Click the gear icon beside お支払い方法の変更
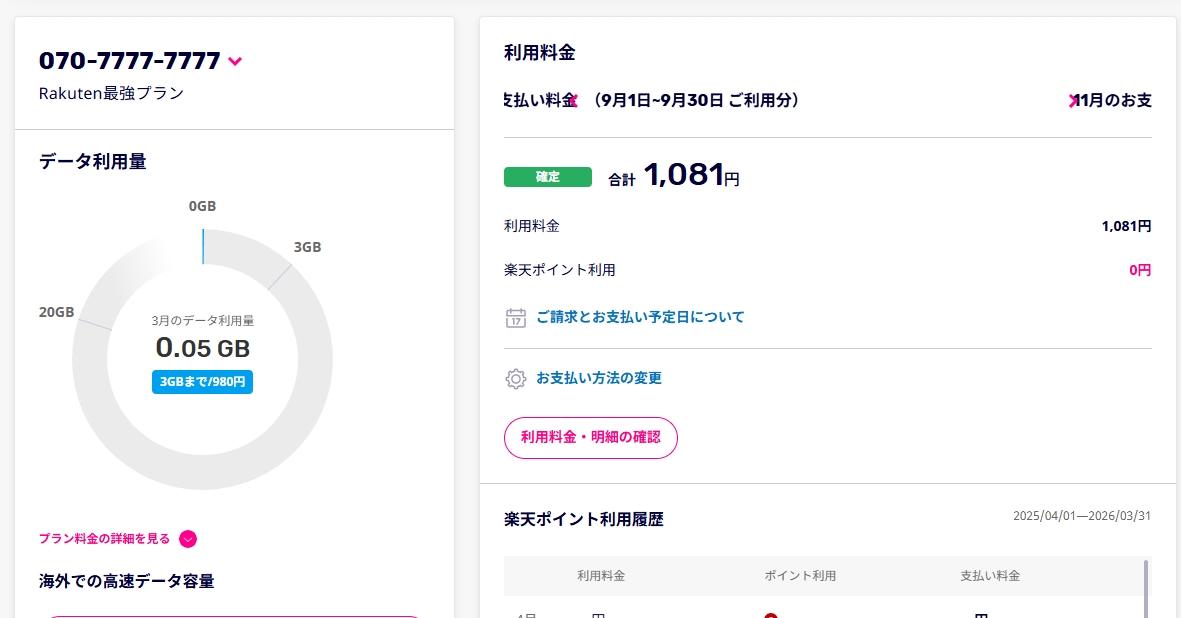 point(516,379)
